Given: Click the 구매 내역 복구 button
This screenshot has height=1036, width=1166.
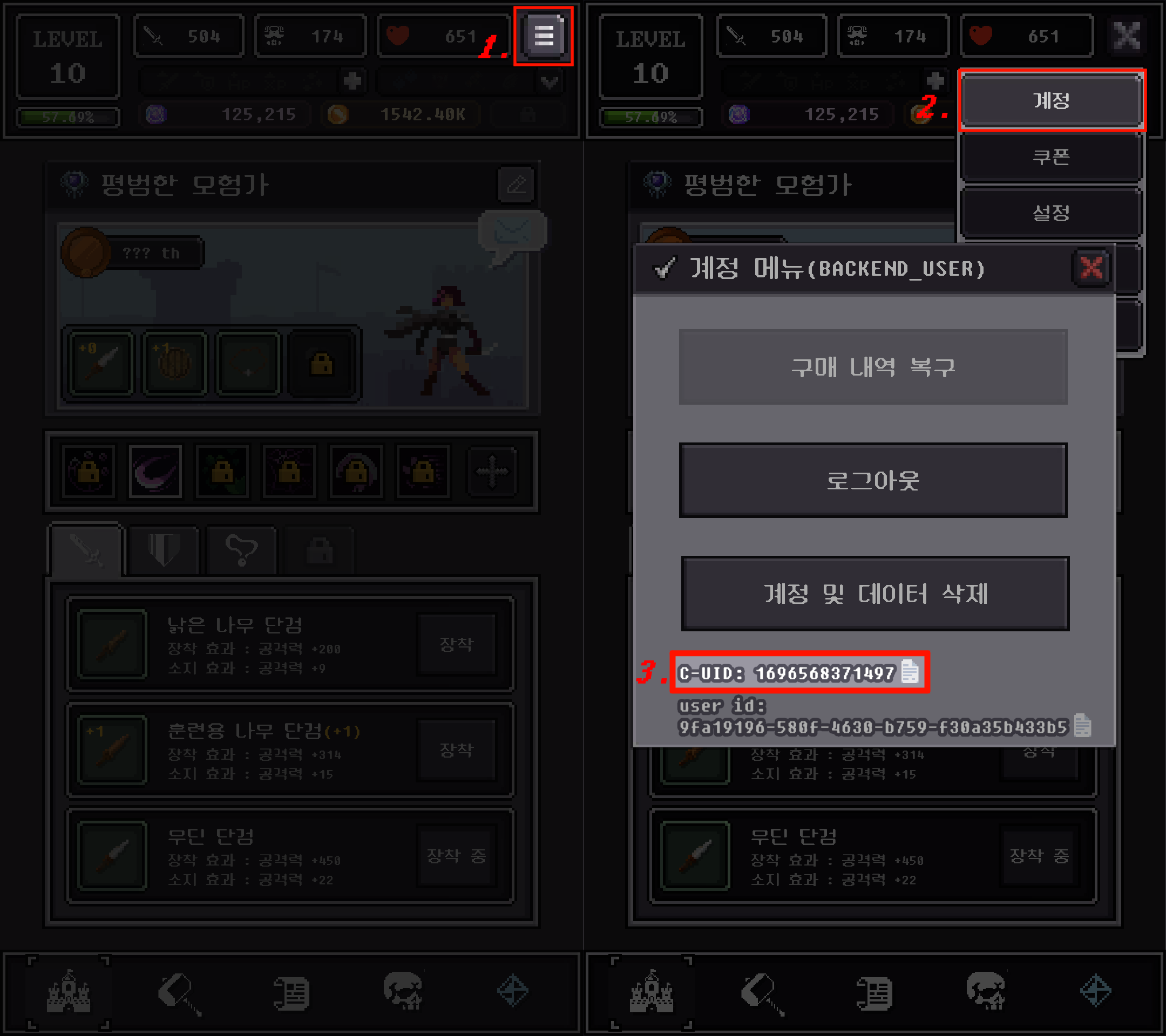Looking at the screenshot, I should (873, 366).
